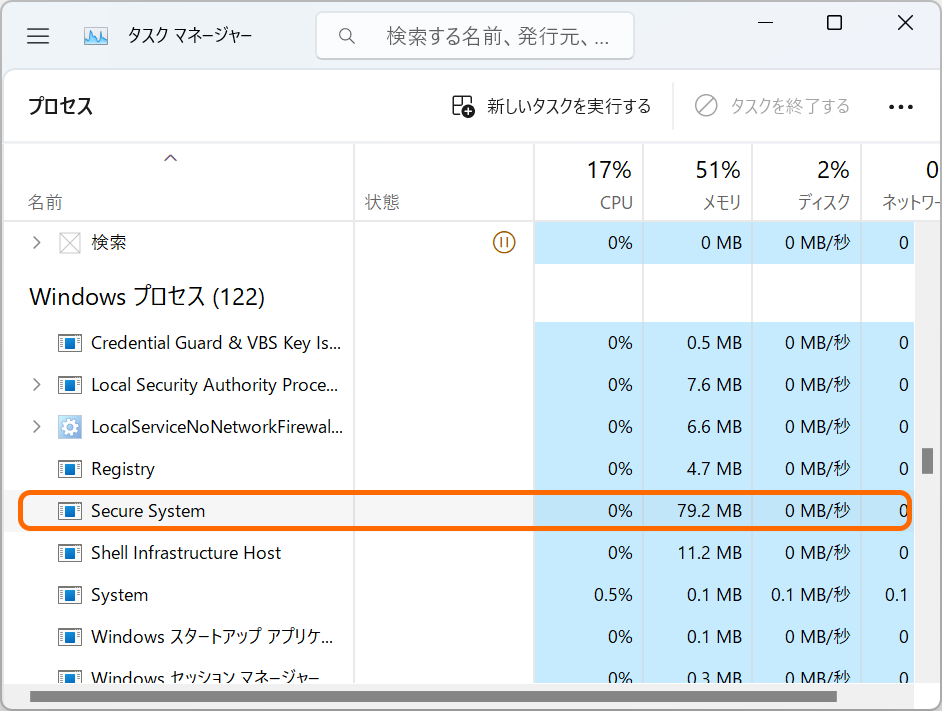Expand the LocalServiceNoNetworkFirewall process entry
The width and height of the screenshot is (942, 711).
tap(36, 426)
